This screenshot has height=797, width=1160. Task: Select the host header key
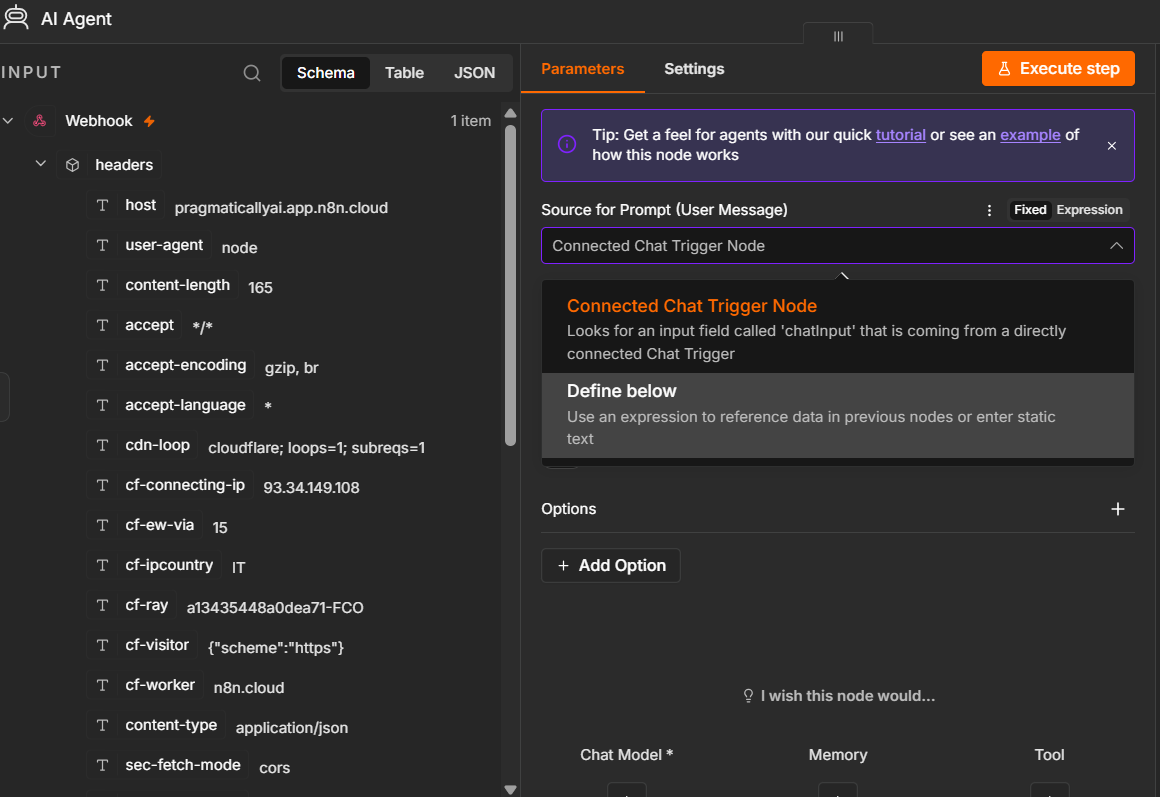(x=141, y=205)
